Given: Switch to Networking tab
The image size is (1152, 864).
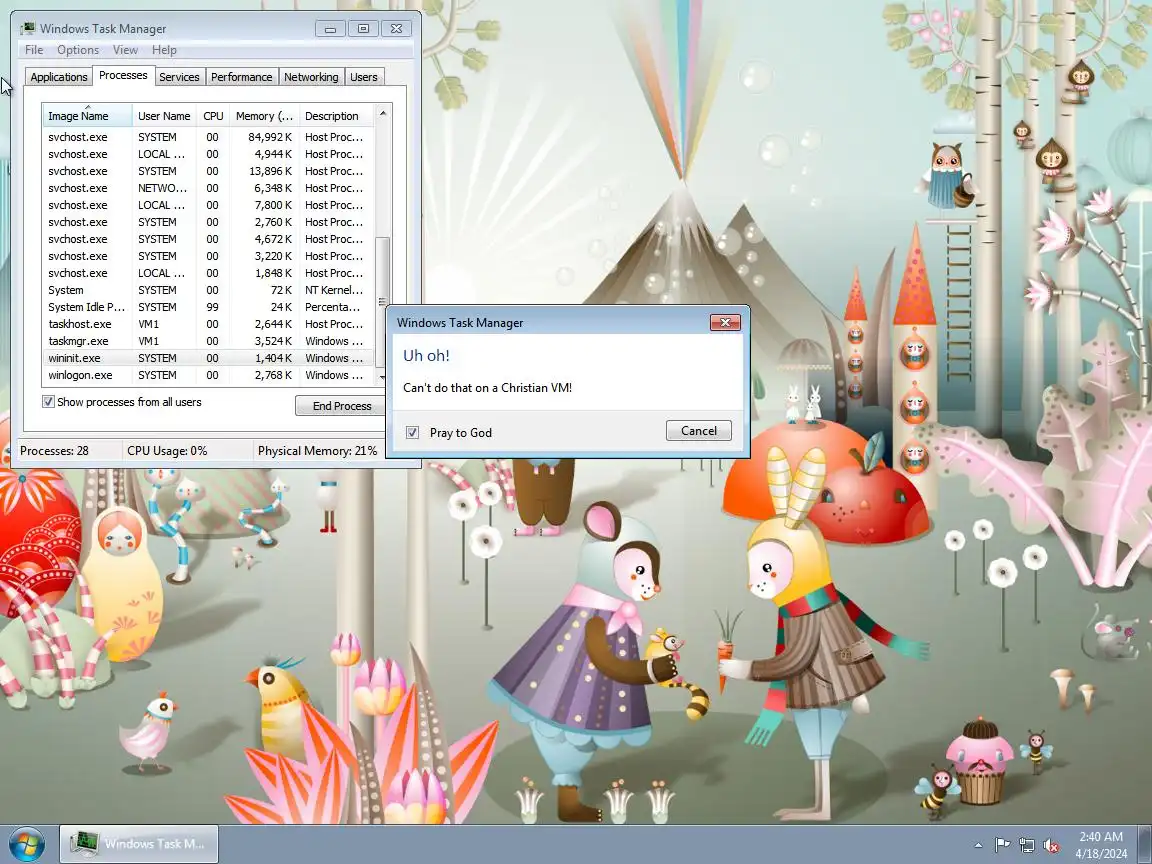Looking at the screenshot, I should pyautogui.click(x=312, y=77).
